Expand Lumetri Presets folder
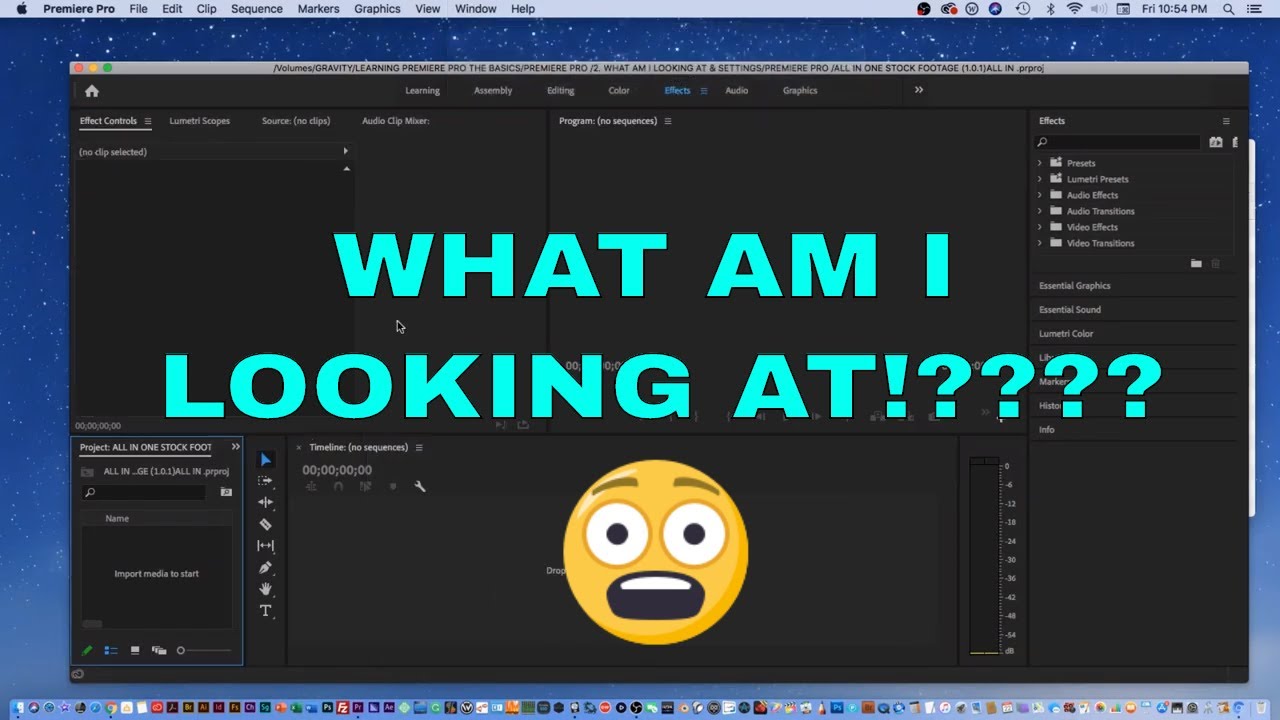The image size is (1280, 720). pyautogui.click(x=1039, y=179)
